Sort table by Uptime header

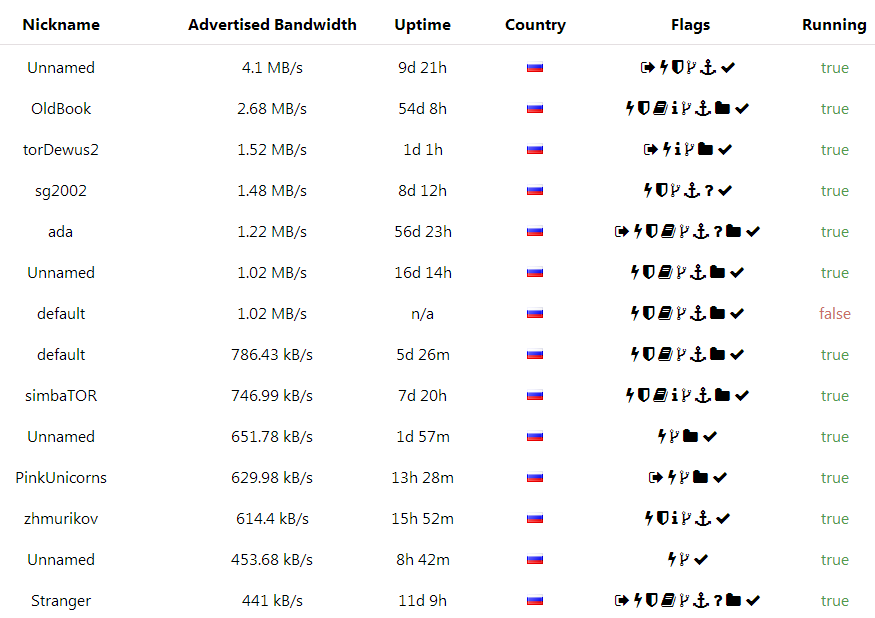coord(422,25)
